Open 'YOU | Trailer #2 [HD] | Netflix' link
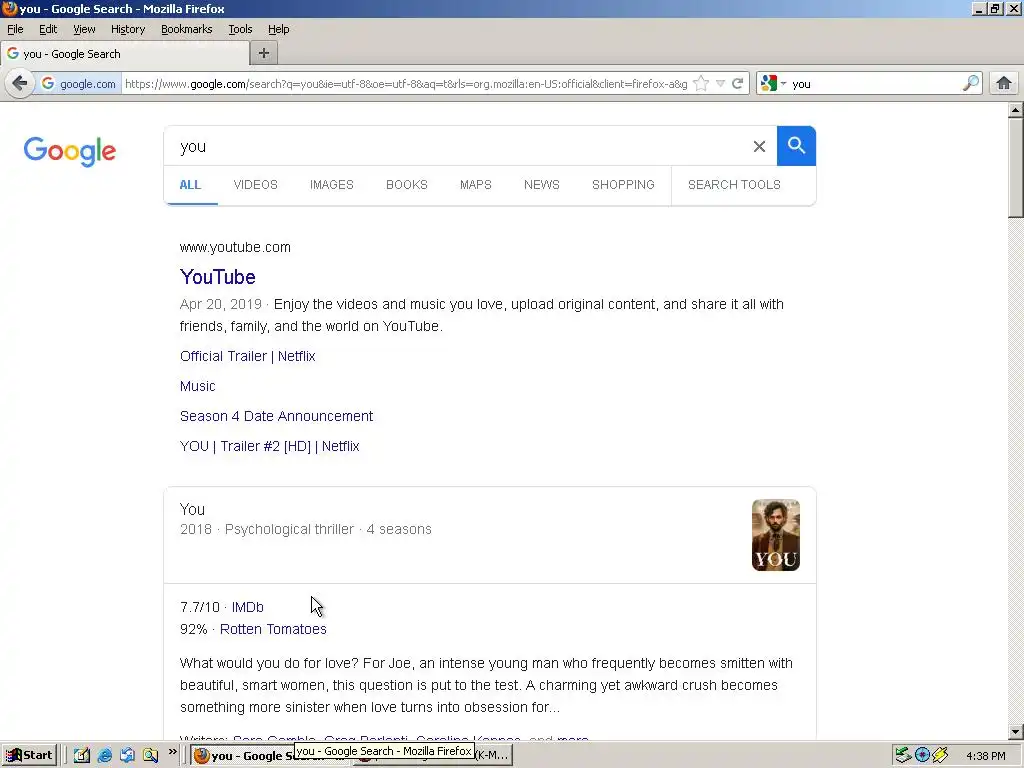1024x768 pixels. coord(270,446)
